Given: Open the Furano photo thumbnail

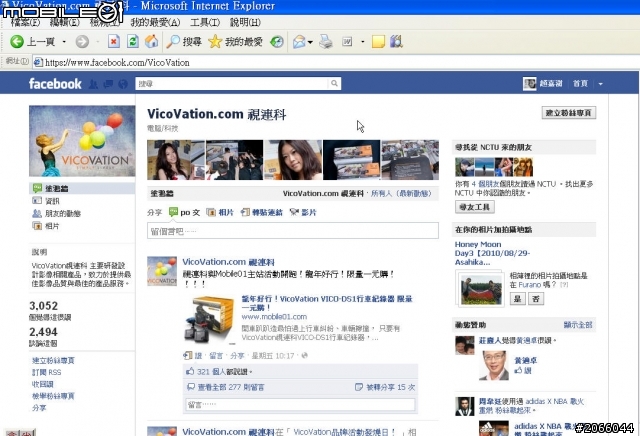Looking at the screenshot, I should 482,289.
